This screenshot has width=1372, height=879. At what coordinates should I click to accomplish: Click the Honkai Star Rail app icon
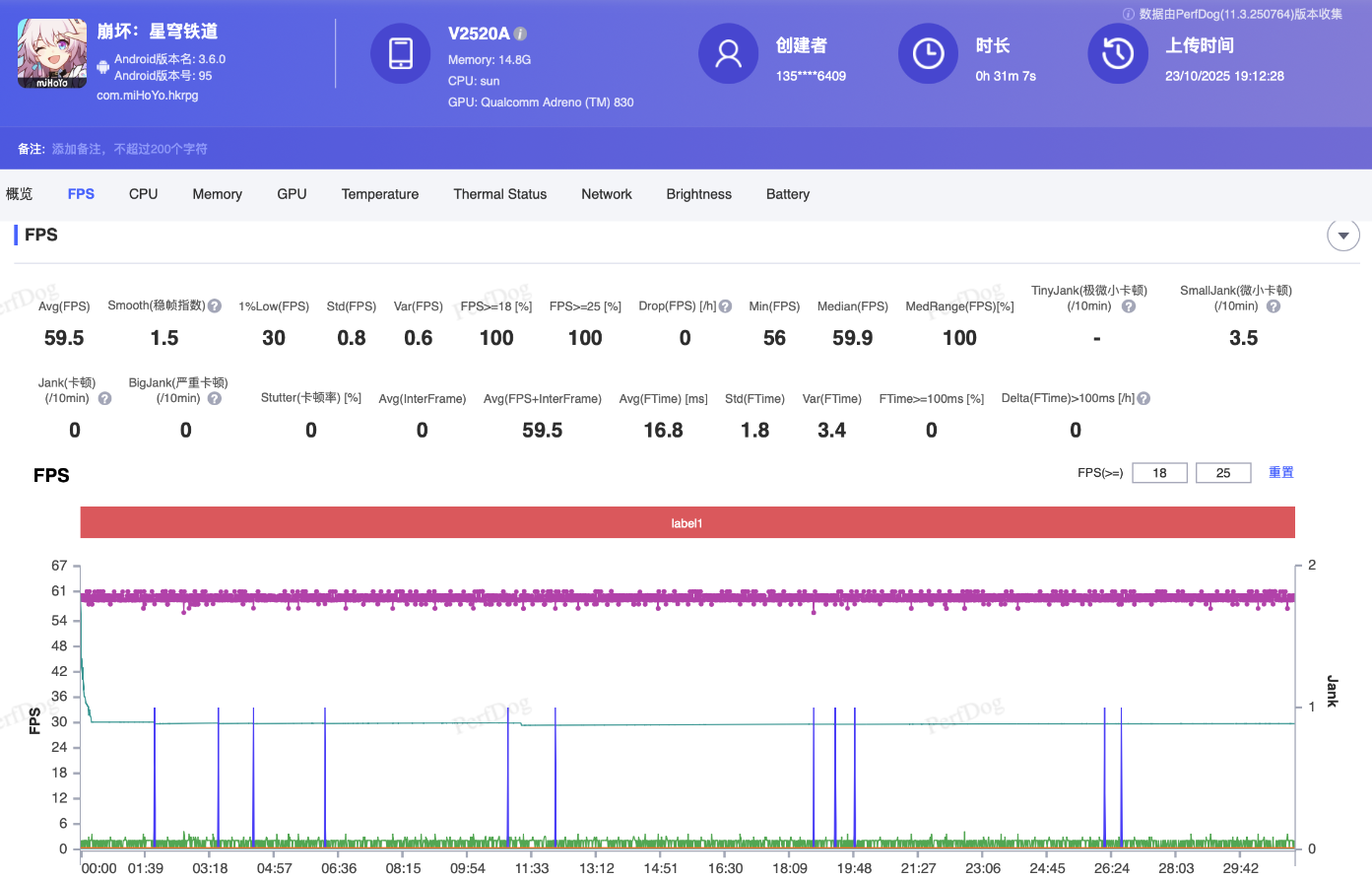click(52, 53)
